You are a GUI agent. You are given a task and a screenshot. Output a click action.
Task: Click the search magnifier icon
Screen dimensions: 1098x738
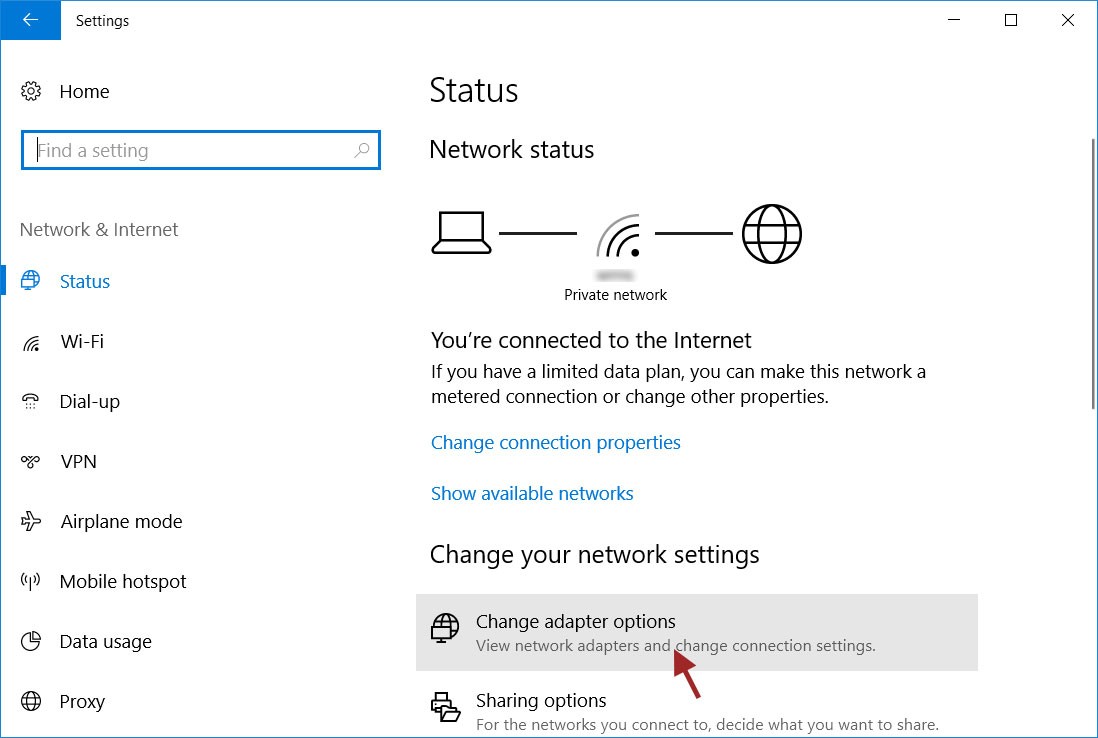pyautogui.click(x=361, y=150)
